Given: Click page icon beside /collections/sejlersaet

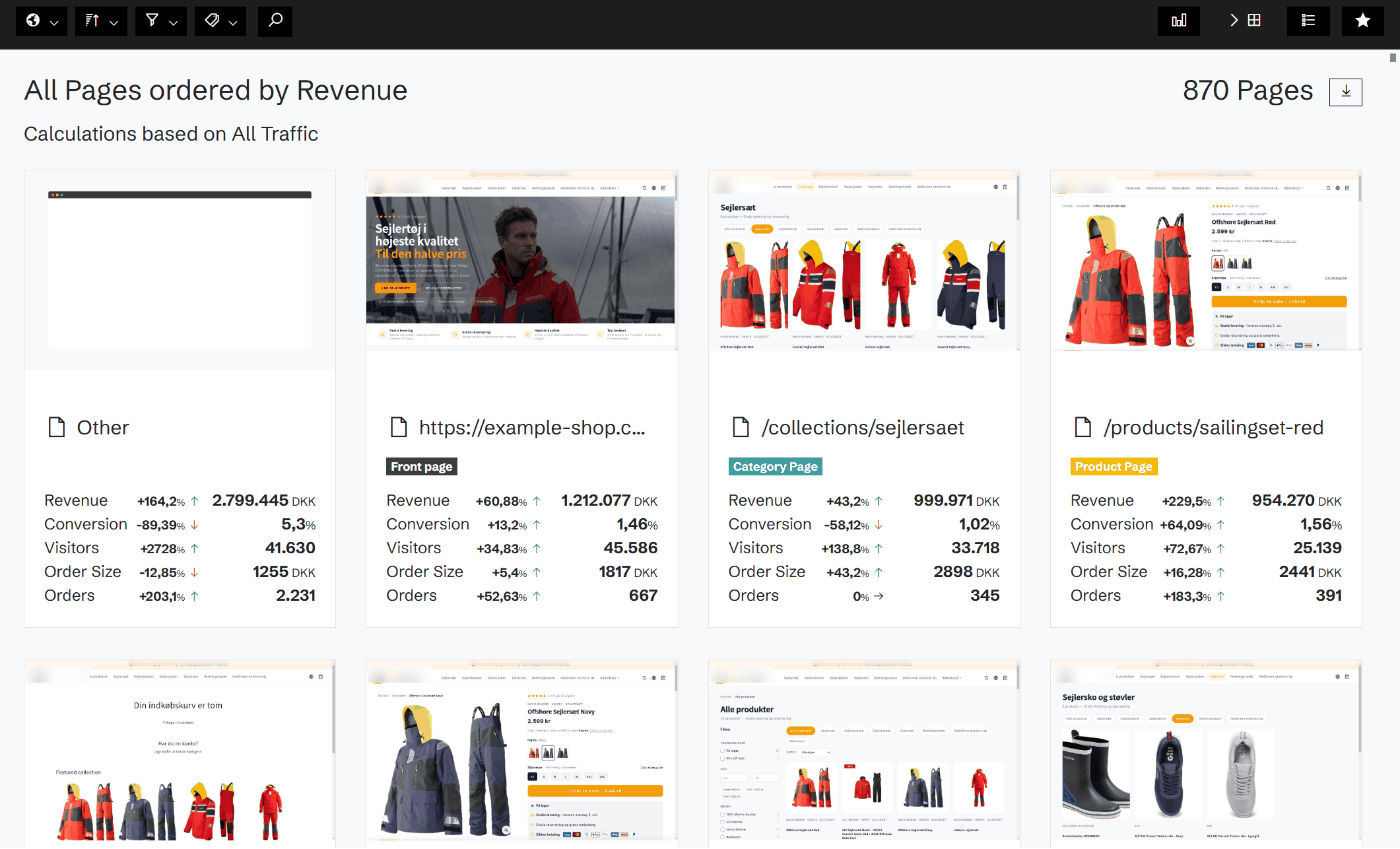Looking at the screenshot, I should pyautogui.click(x=741, y=428).
